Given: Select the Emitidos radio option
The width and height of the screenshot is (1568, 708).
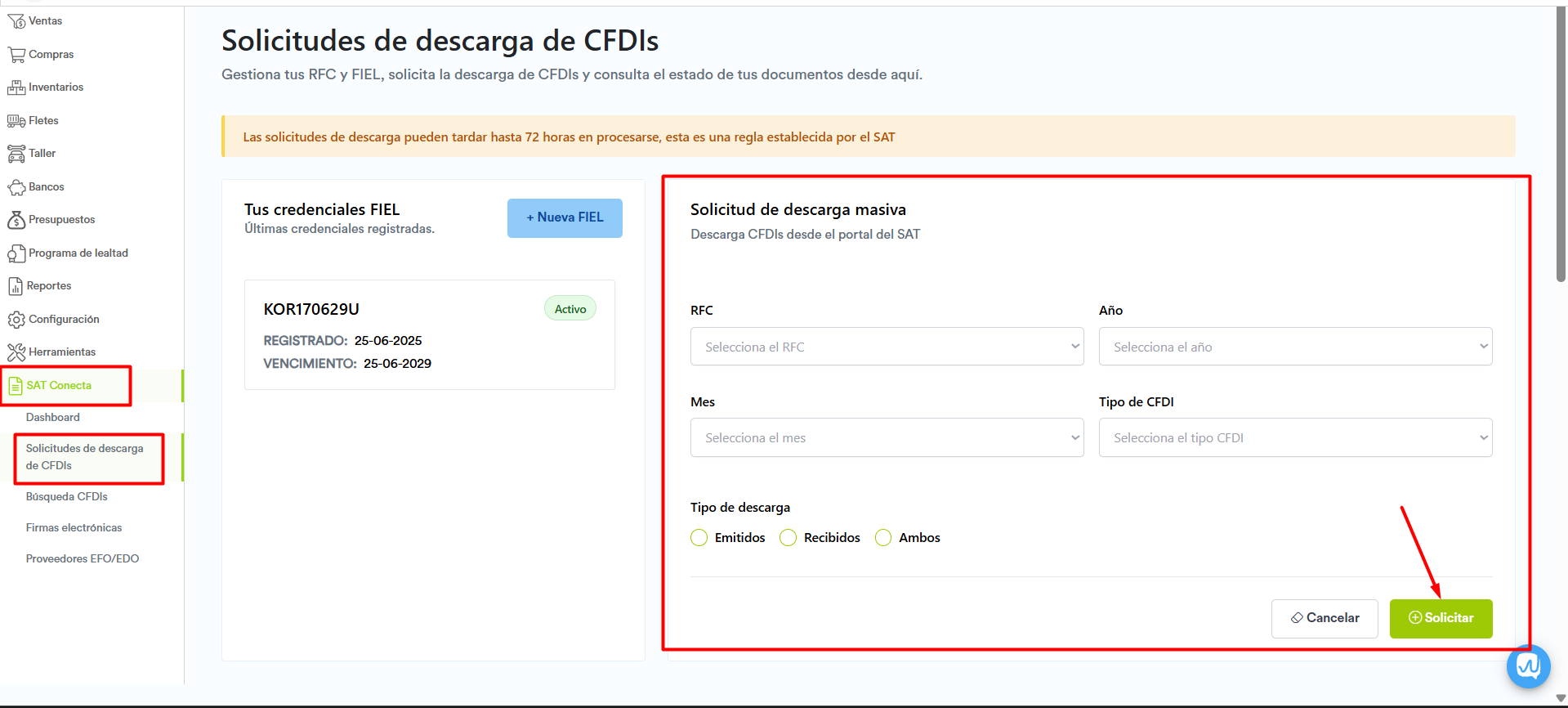Looking at the screenshot, I should 699,538.
